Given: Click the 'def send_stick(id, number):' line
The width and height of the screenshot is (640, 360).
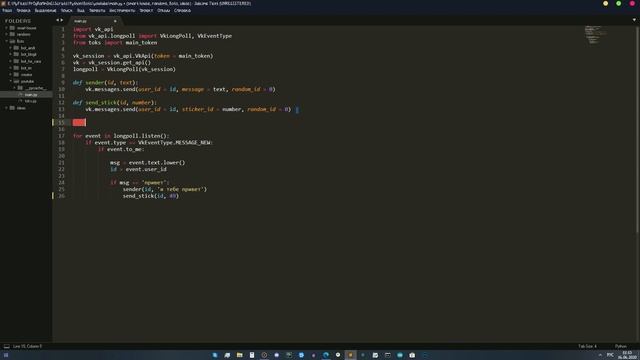Looking at the screenshot, I should coord(115,102).
